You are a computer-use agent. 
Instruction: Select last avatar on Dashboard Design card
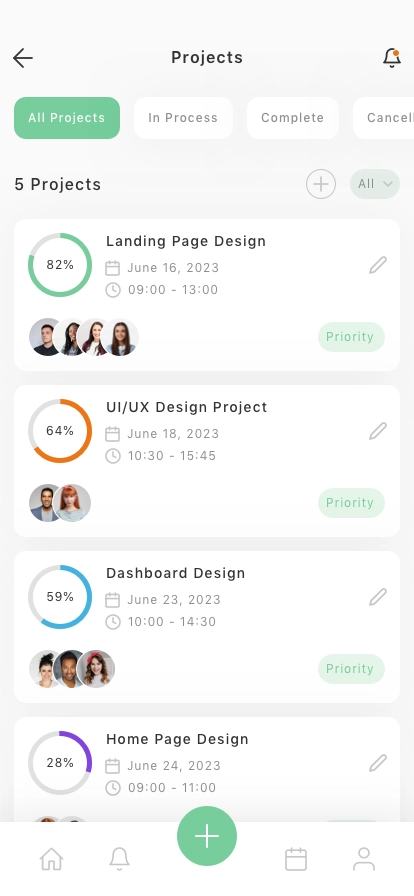pos(96,669)
